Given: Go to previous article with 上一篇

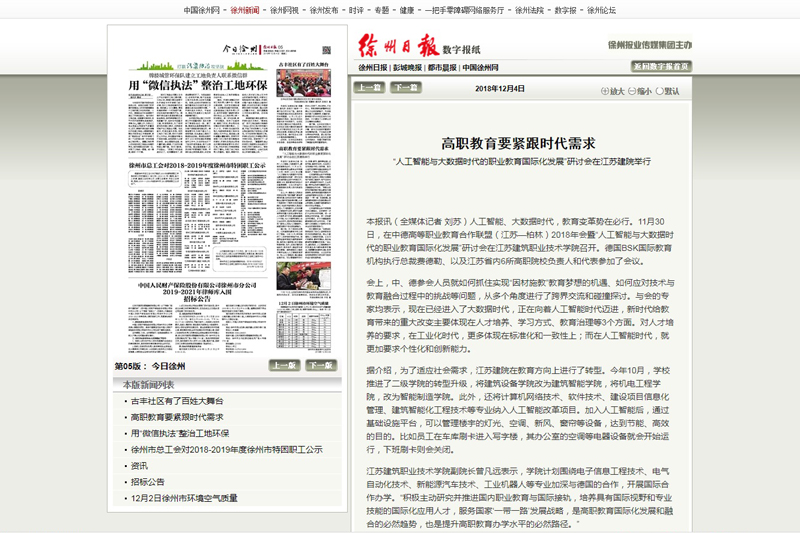Looking at the screenshot, I should coord(370,88).
